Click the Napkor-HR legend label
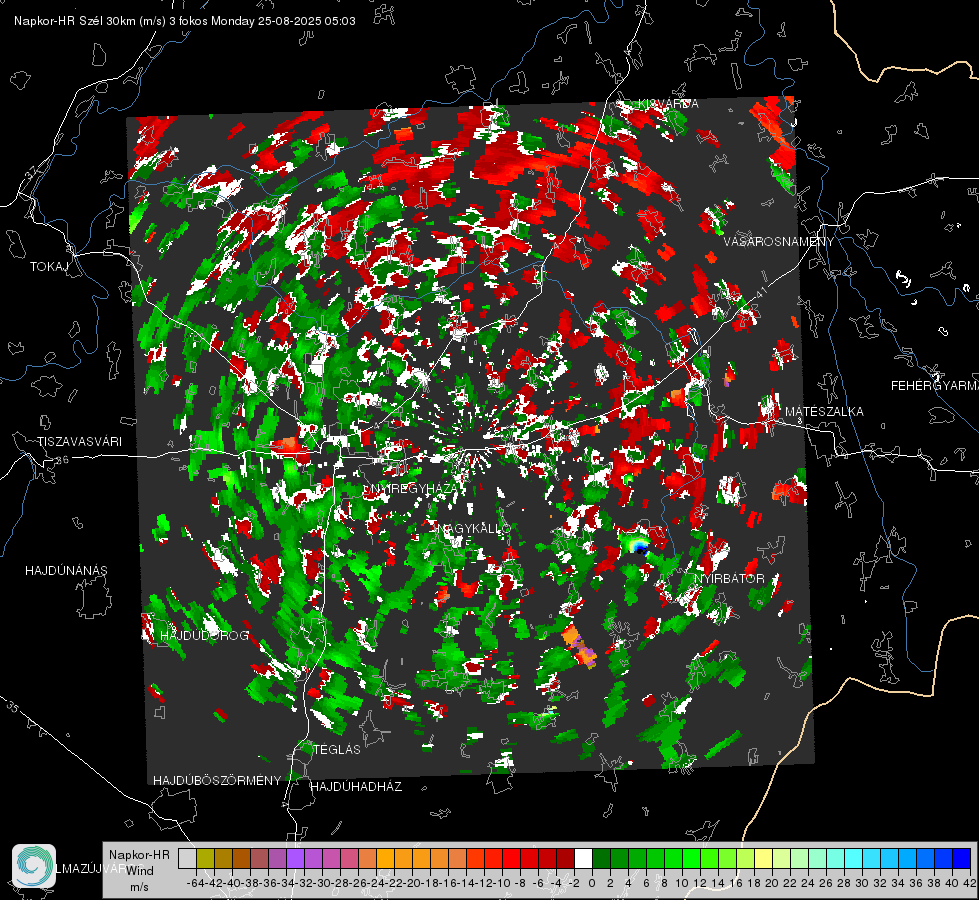This screenshot has height=900, width=979. click(x=139, y=854)
